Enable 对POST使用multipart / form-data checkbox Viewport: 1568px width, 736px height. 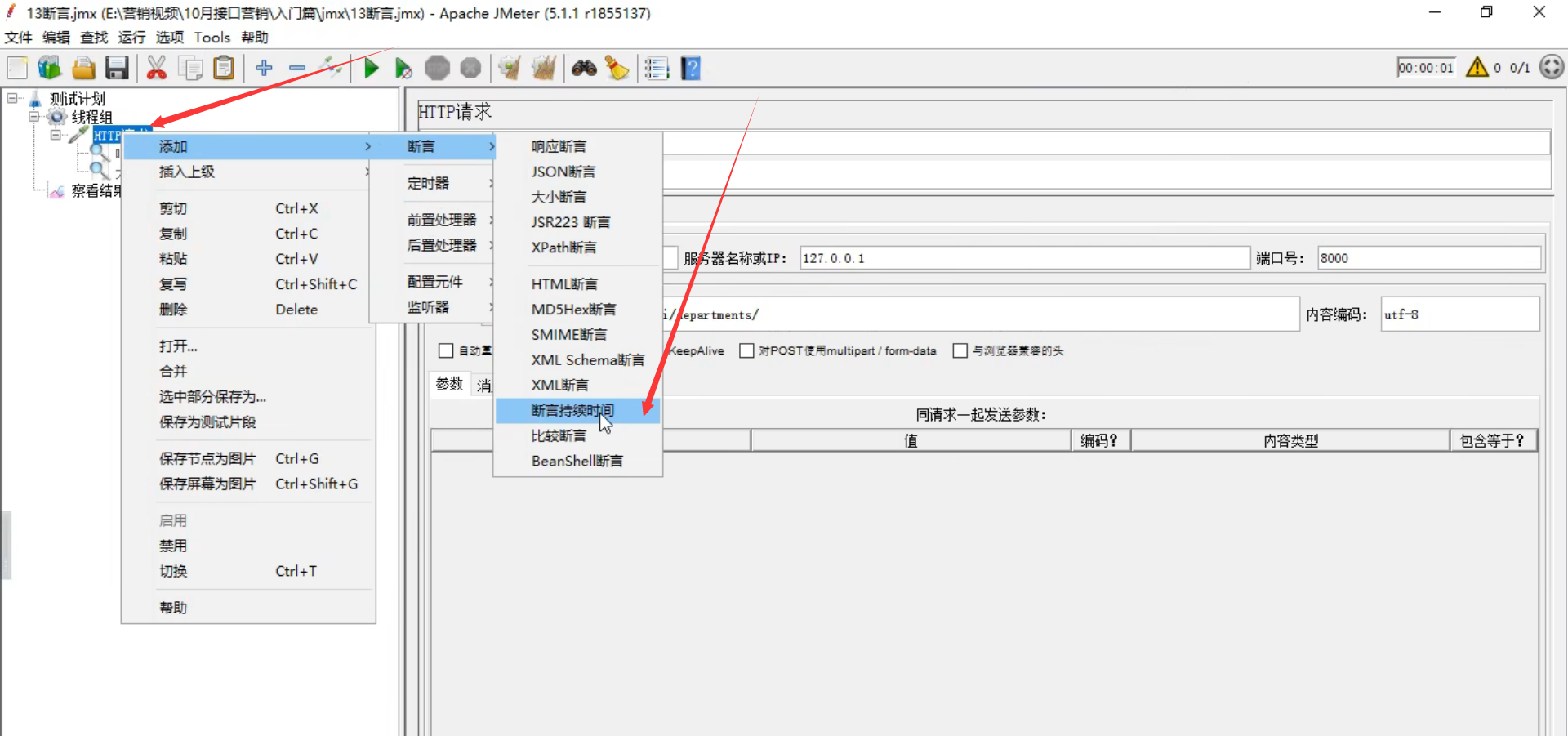tap(746, 350)
